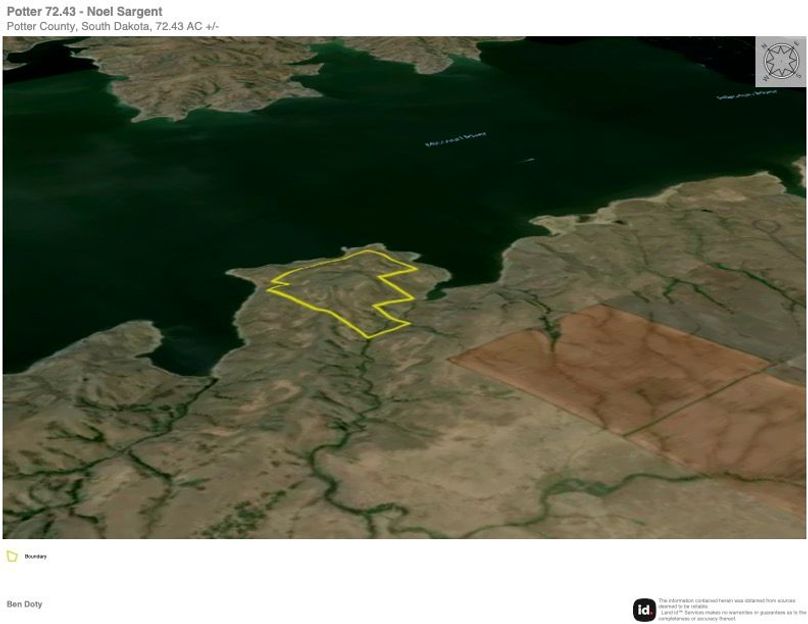Viewport: 808px width, 624px height.
Task: Select the 'Boundary' legend label
Action: [x=36, y=556]
